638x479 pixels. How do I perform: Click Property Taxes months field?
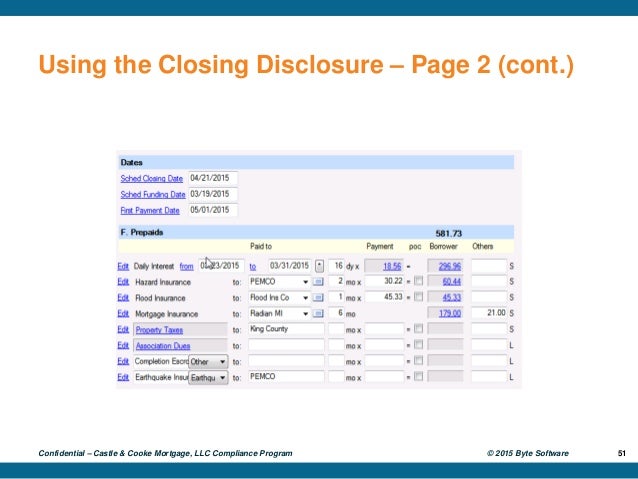[x=336, y=329]
